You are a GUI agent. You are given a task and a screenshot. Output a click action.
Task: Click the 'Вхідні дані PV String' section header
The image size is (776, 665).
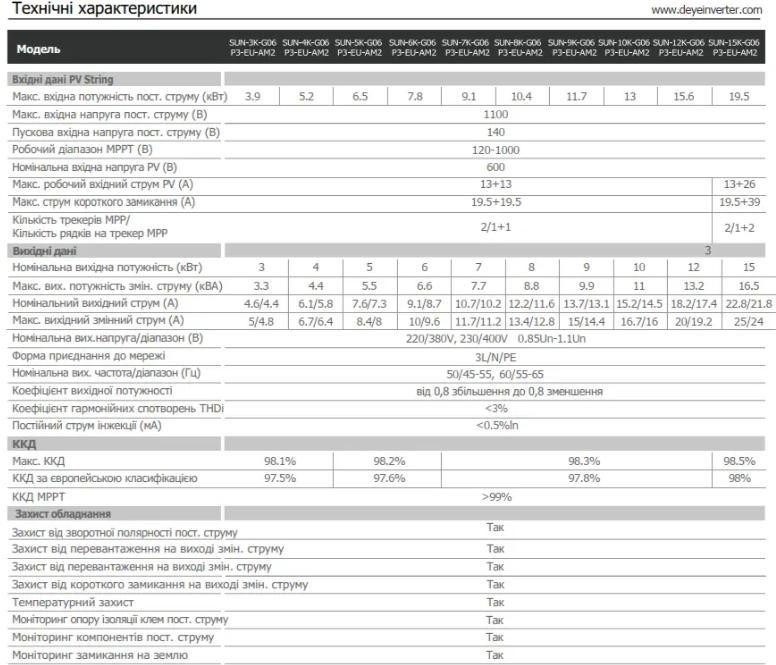pyautogui.click(x=63, y=79)
